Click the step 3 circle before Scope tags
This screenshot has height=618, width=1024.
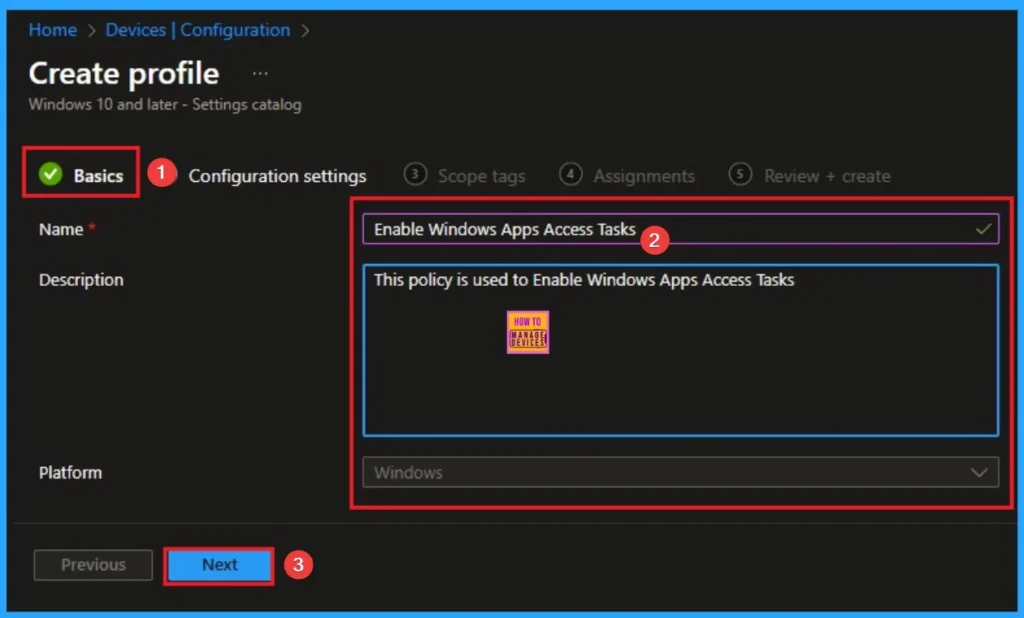414,174
